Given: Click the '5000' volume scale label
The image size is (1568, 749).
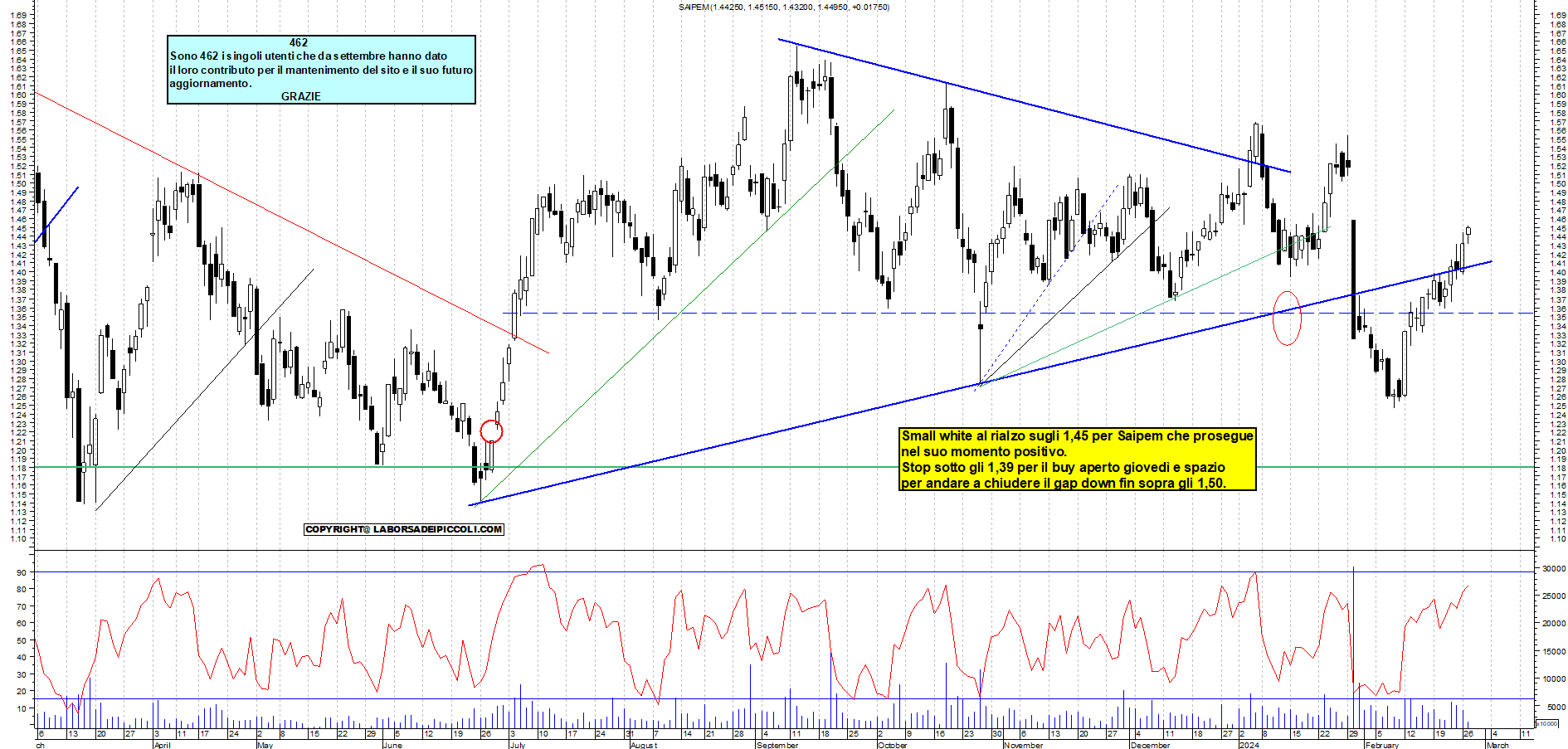Looking at the screenshot, I should click(x=1556, y=708).
